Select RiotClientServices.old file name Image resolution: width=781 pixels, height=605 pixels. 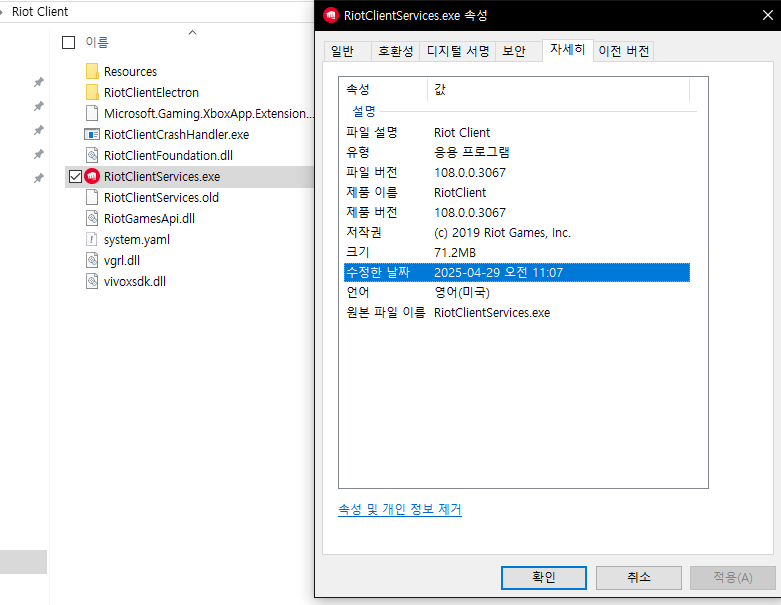(161, 198)
